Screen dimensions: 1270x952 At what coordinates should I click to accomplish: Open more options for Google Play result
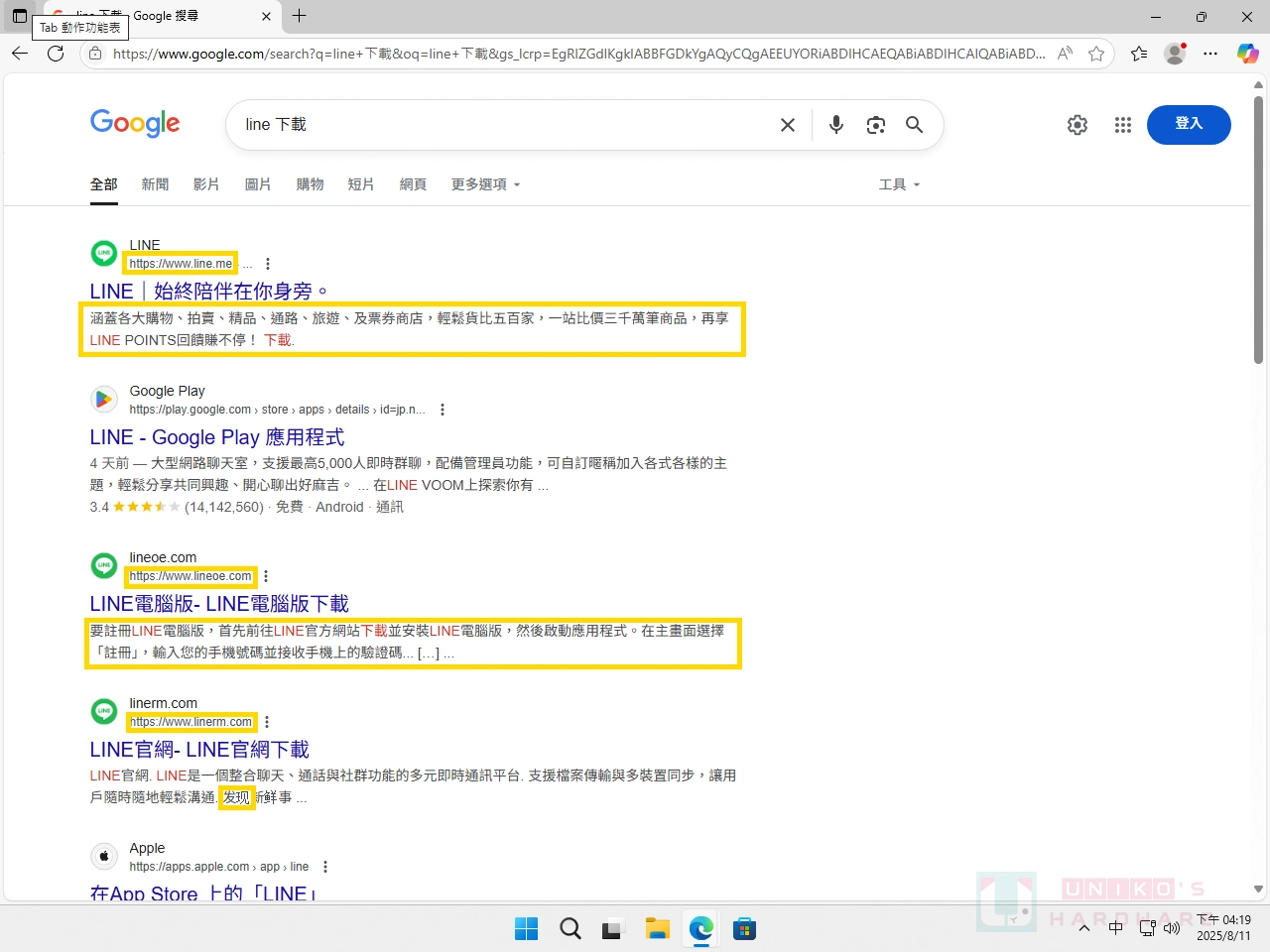443,410
